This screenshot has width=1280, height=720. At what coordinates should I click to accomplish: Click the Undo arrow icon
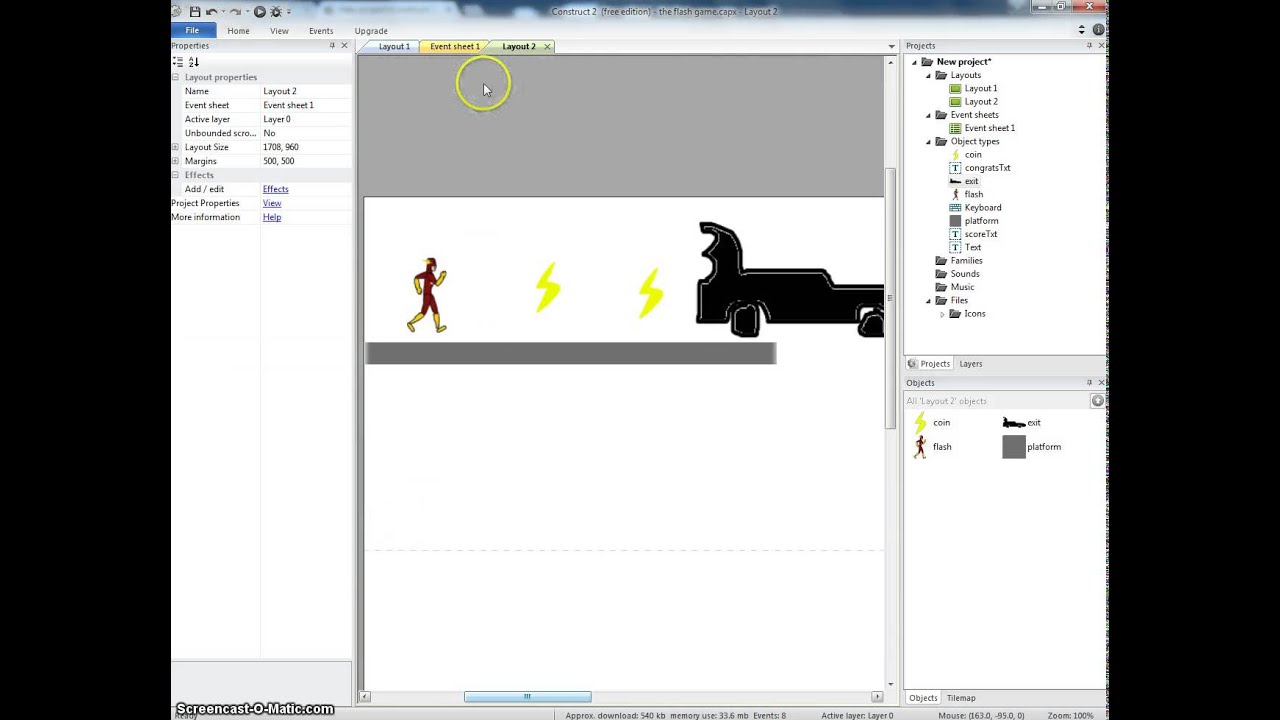(211, 12)
